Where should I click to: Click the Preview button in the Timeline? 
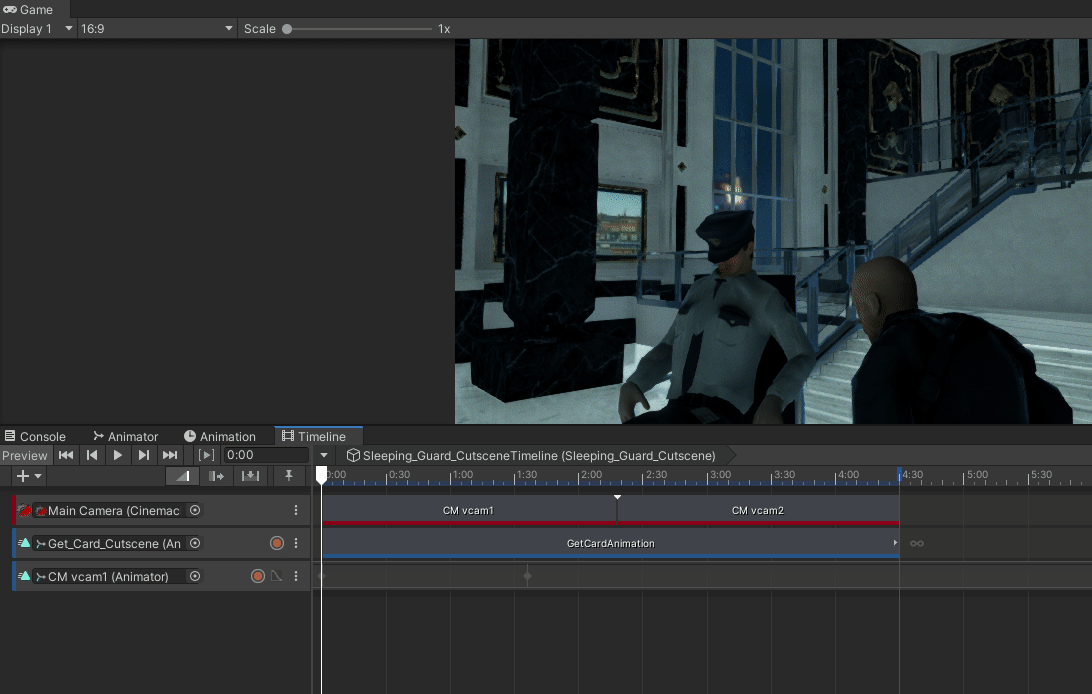click(x=25, y=455)
